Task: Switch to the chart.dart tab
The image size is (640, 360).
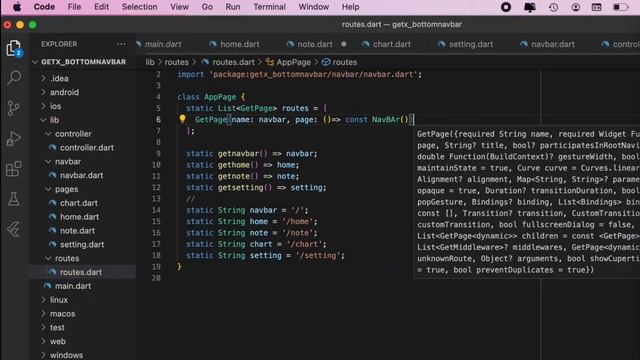Action: (x=391, y=44)
